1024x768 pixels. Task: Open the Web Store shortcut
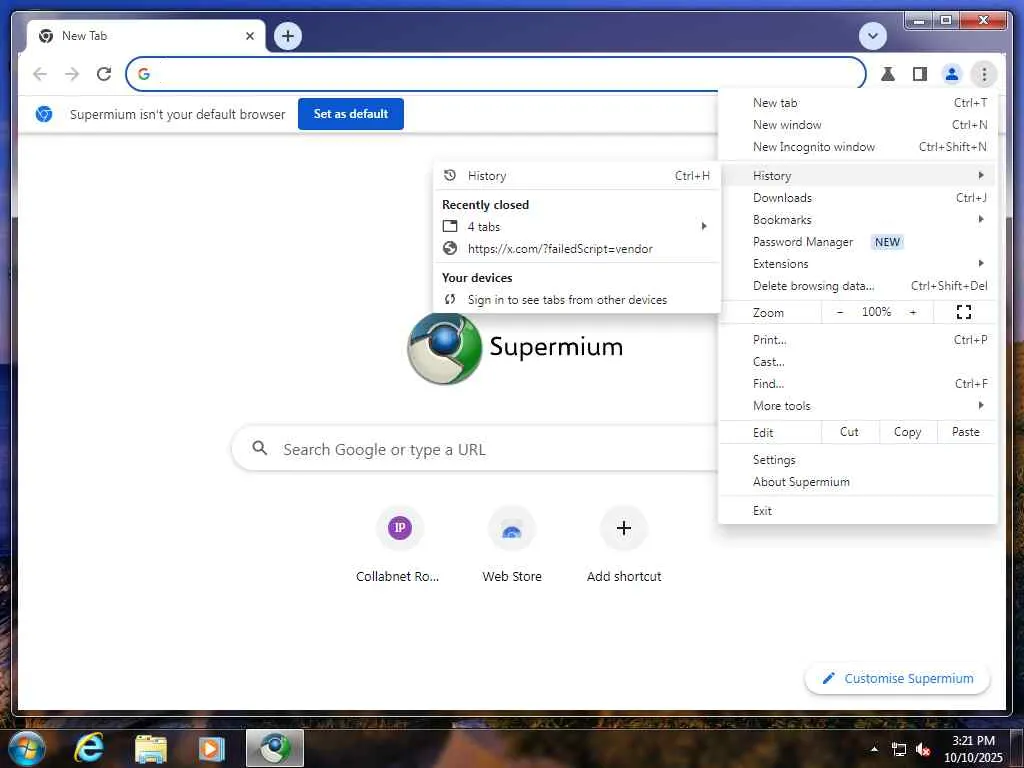[x=512, y=545]
